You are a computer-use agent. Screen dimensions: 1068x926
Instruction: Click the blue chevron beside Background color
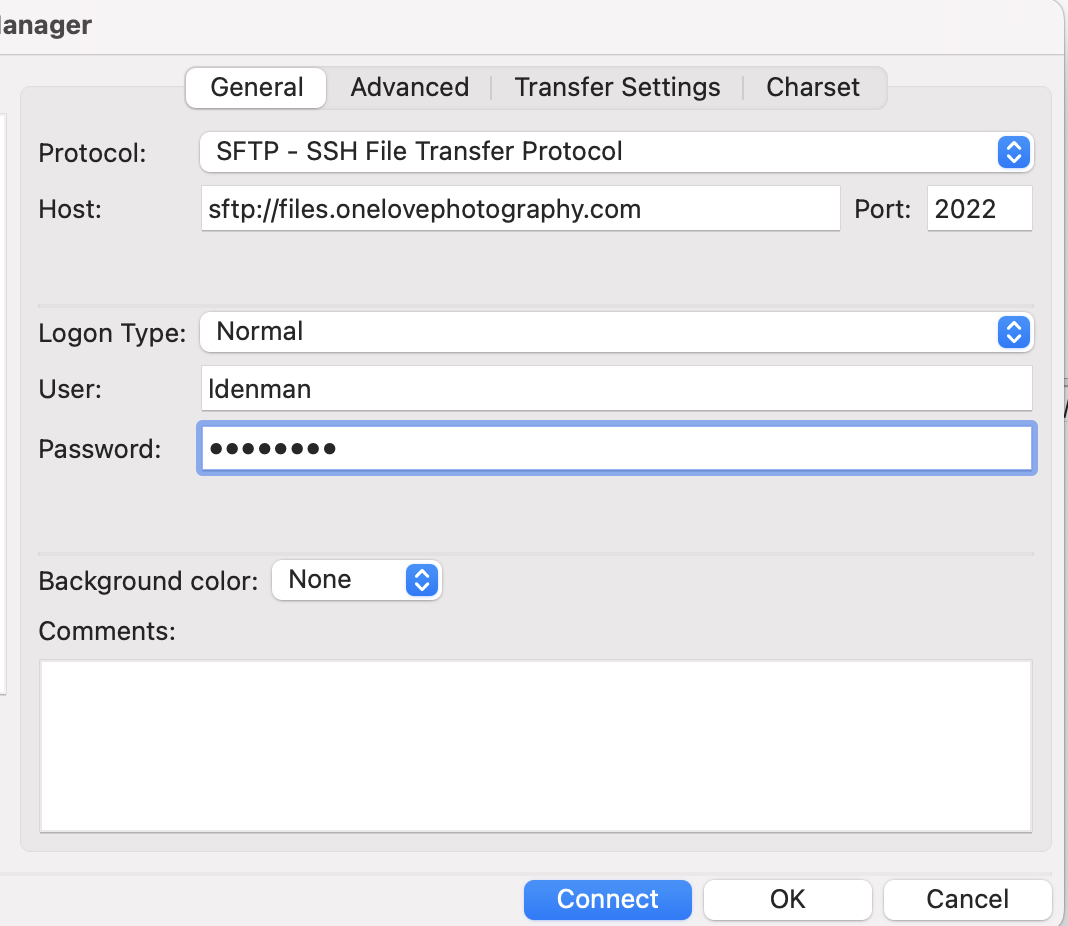tap(422, 580)
